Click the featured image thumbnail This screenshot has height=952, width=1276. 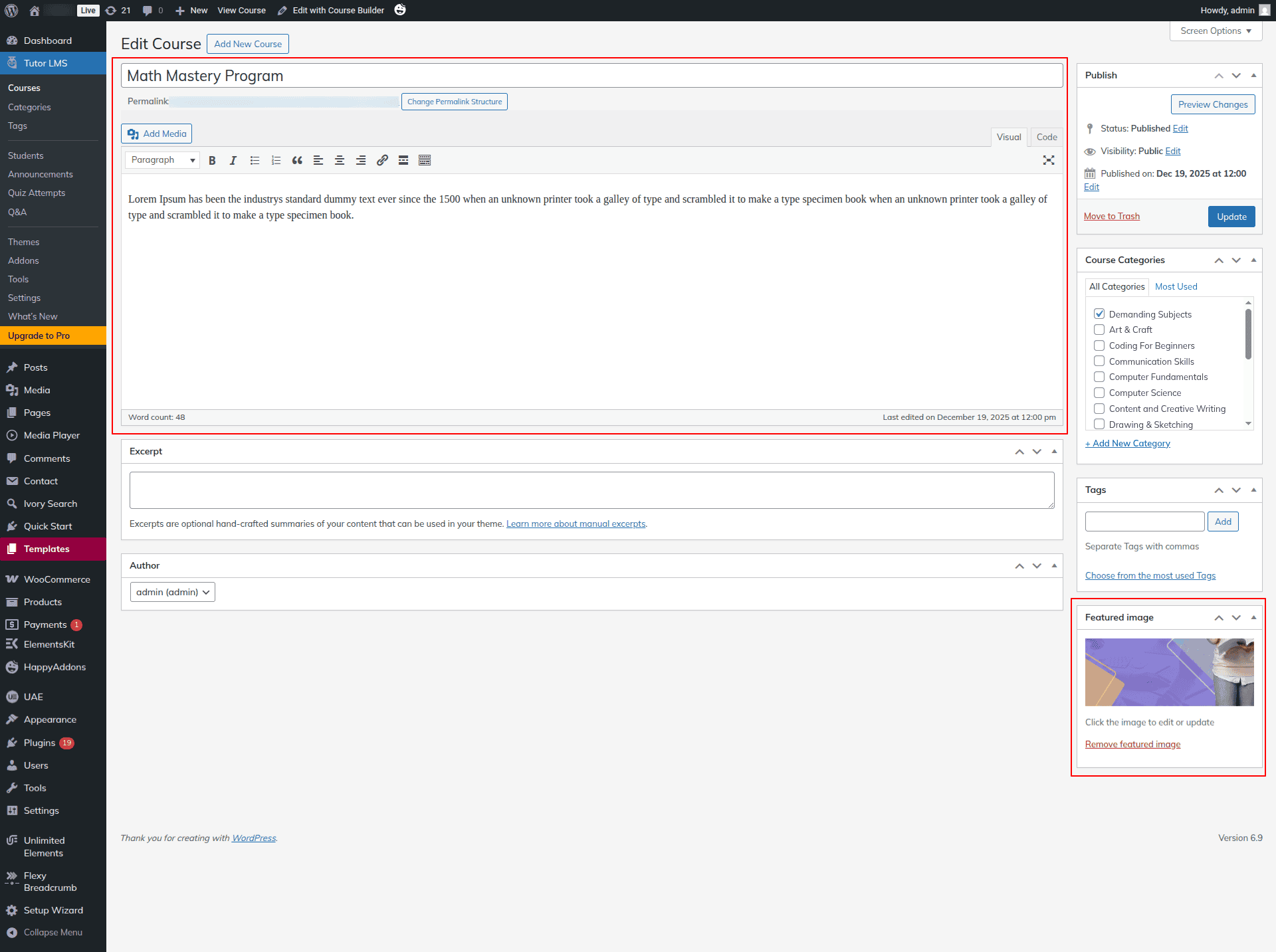[1169, 672]
